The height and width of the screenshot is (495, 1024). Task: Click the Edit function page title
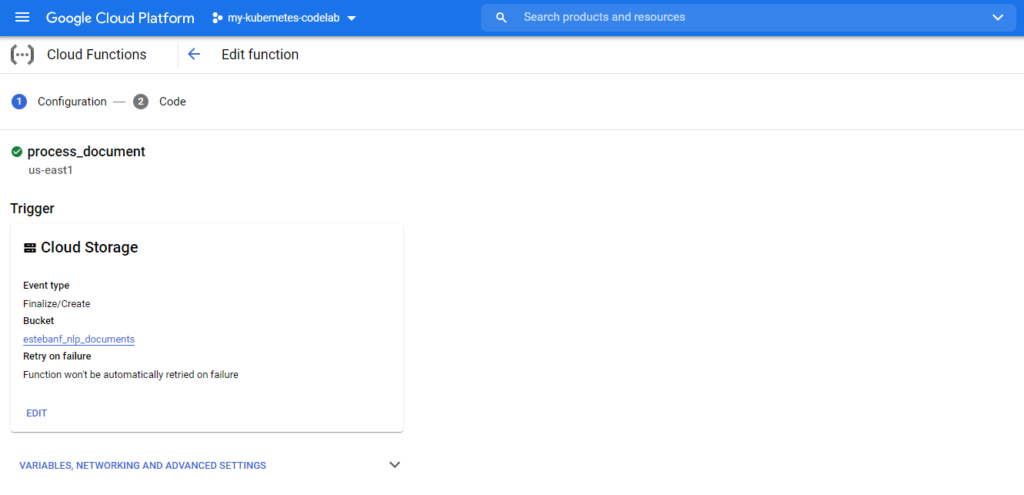(x=260, y=55)
